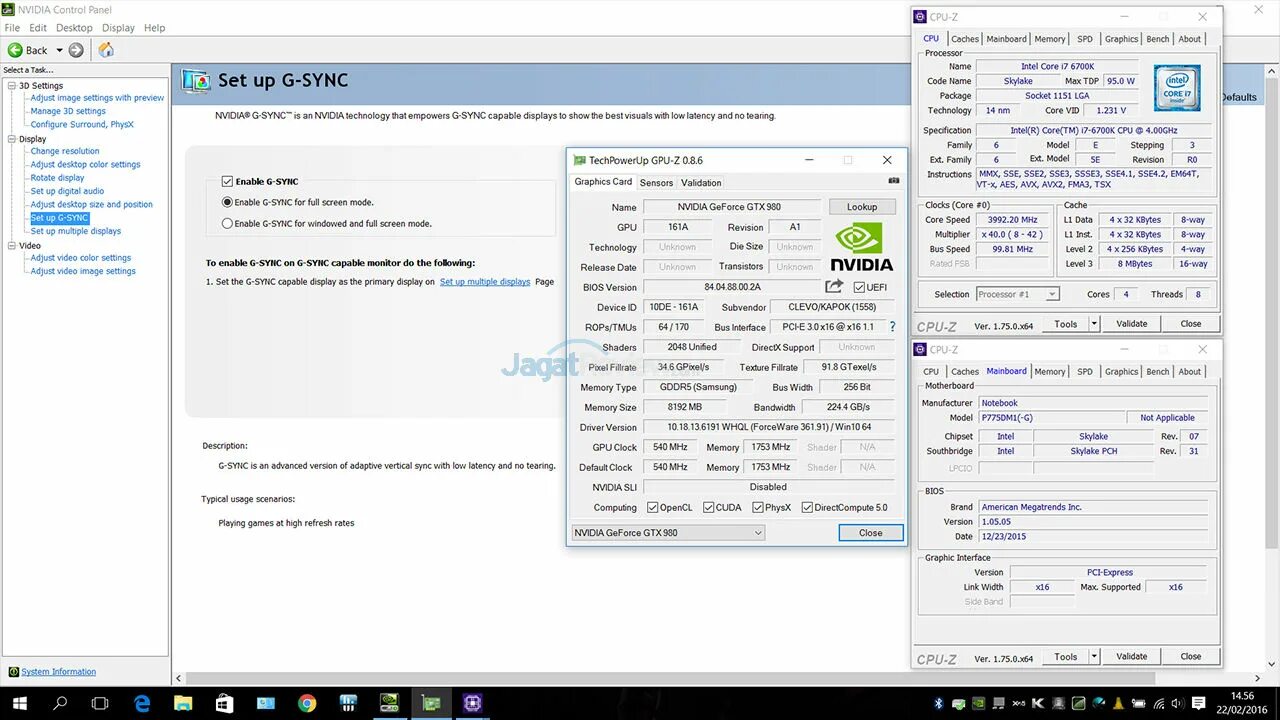
Task: Switch to CPU-Z purple taskbar icon
Action: [472, 703]
